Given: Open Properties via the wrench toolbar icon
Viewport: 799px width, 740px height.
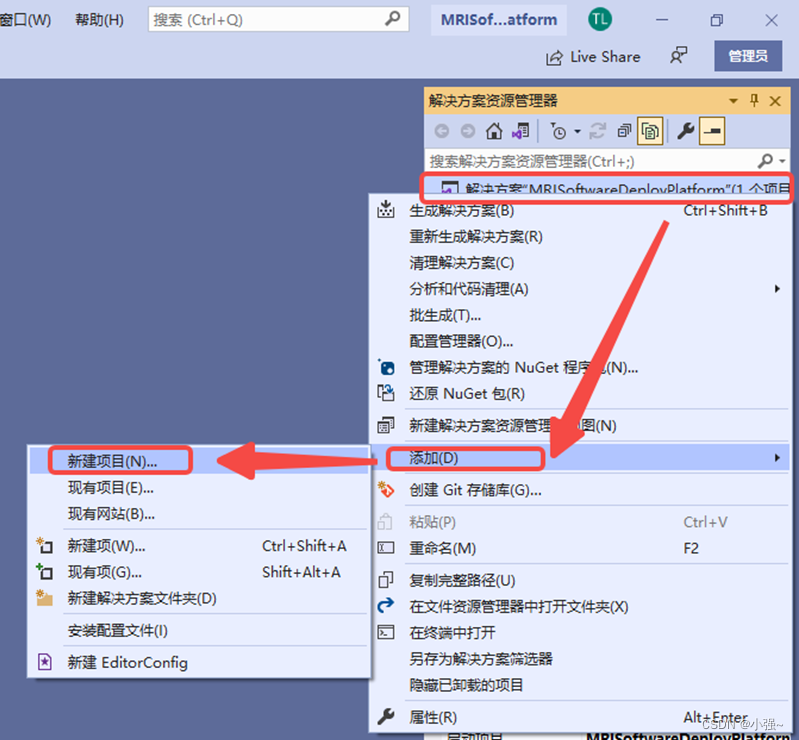Looking at the screenshot, I should point(685,131).
